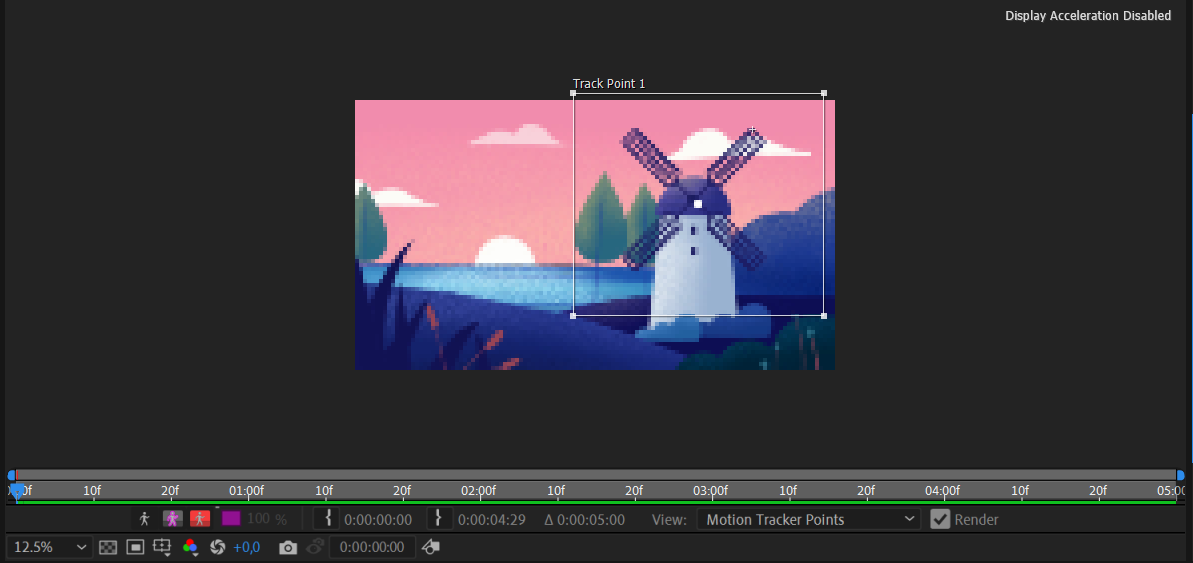The width and height of the screenshot is (1193, 563).
Task: Toggle Alpha Boundary magenta figure icon
Action: click(173, 519)
